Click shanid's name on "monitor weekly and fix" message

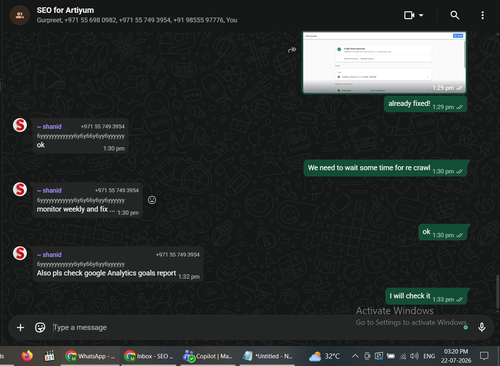[x=49, y=191]
